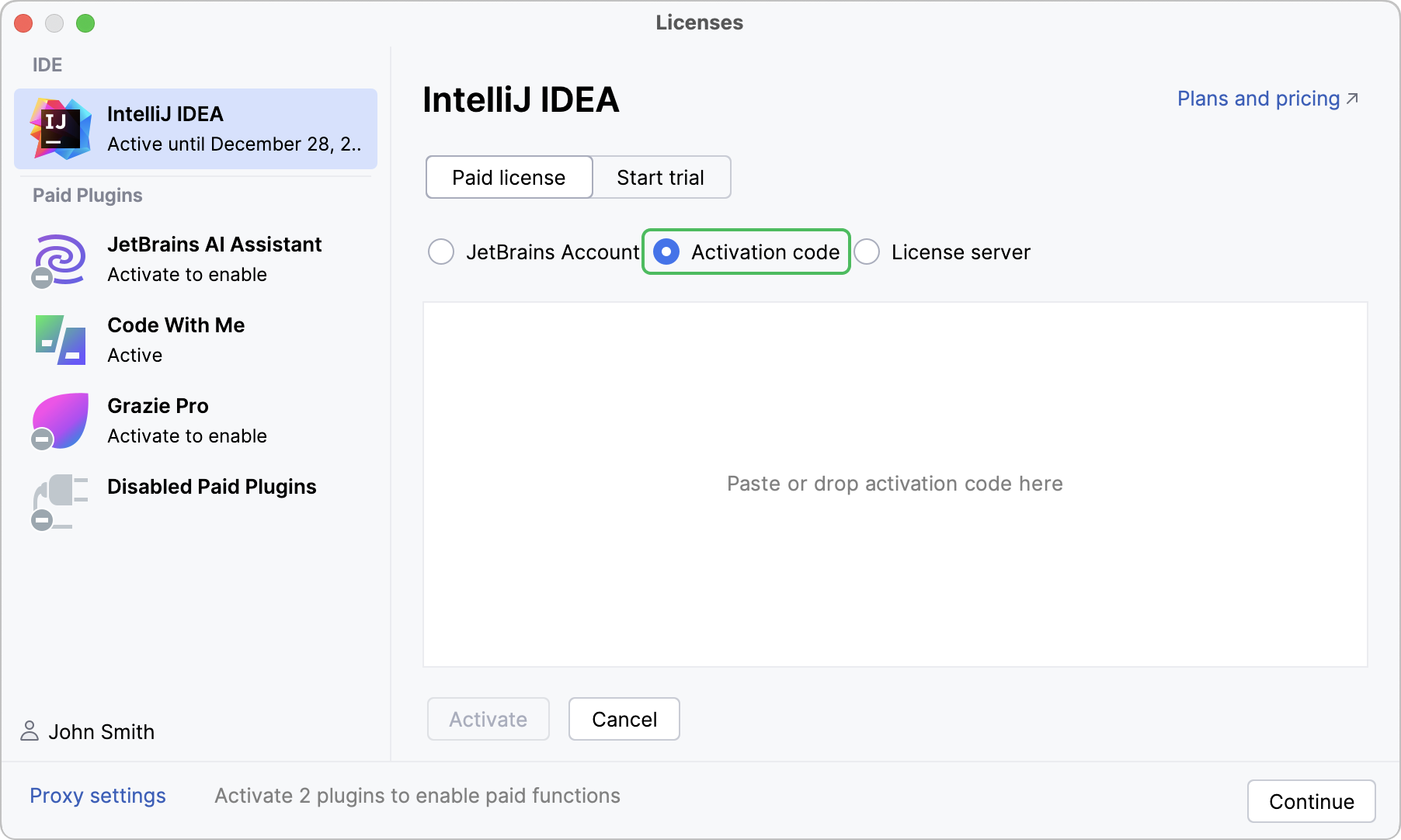Click the user profile icon beside John Smith
This screenshot has width=1401, height=840.
coord(30,731)
